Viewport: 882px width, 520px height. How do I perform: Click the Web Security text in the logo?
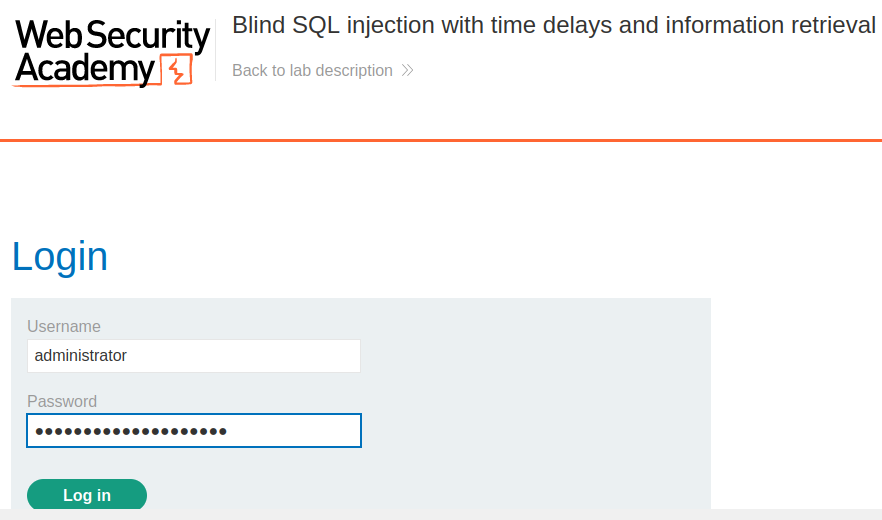(x=112, y=35)
